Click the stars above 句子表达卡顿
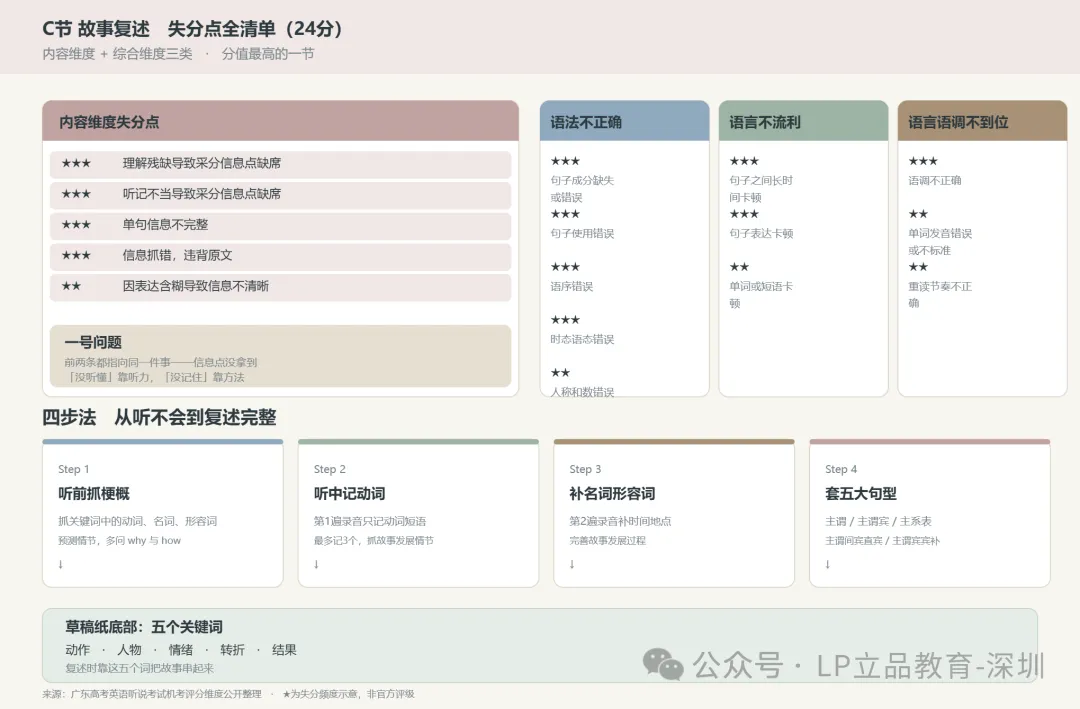 pyautogui.click(x=744, y=214)
